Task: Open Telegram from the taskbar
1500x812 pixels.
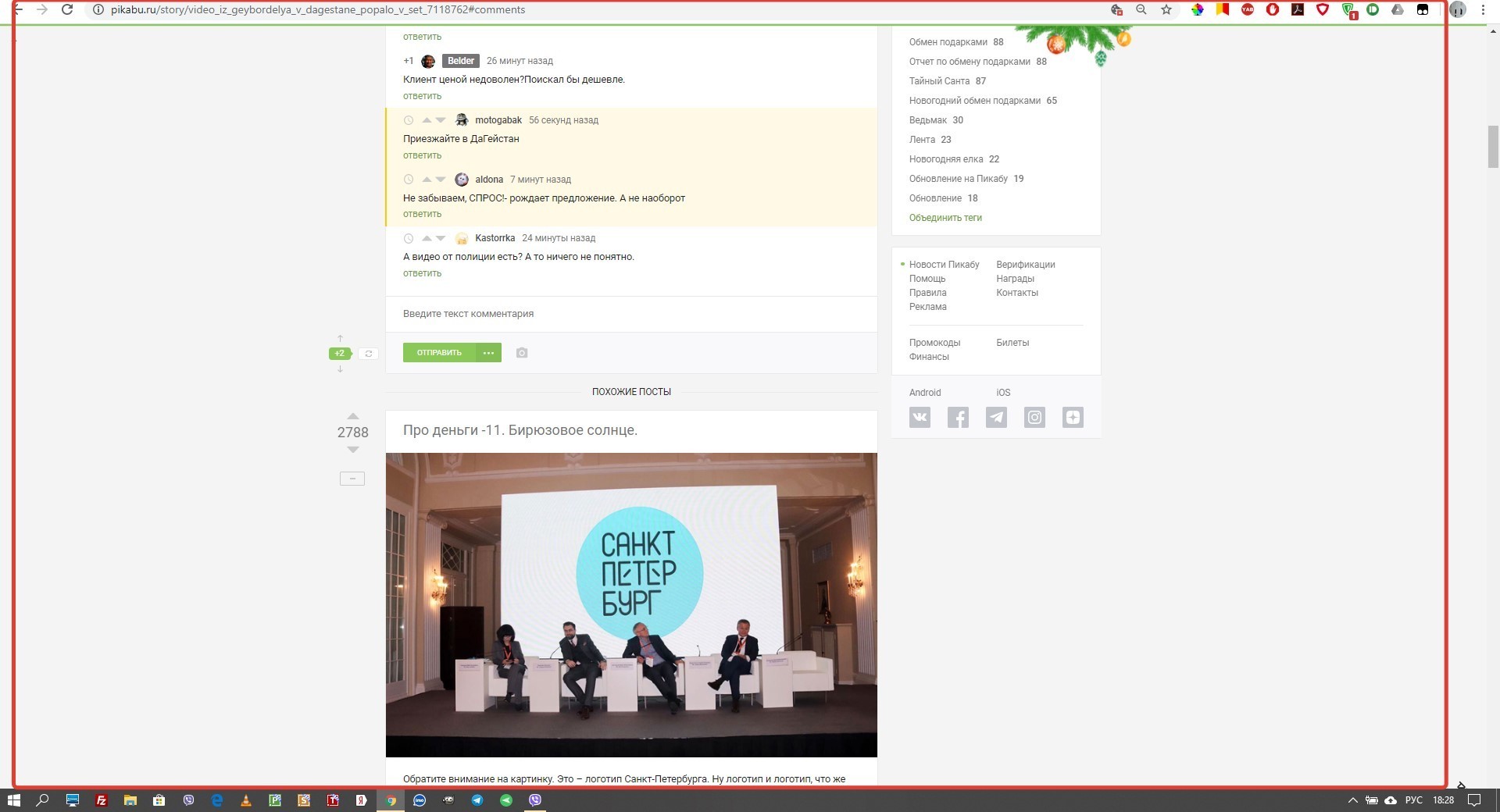Action: [477, 800]
